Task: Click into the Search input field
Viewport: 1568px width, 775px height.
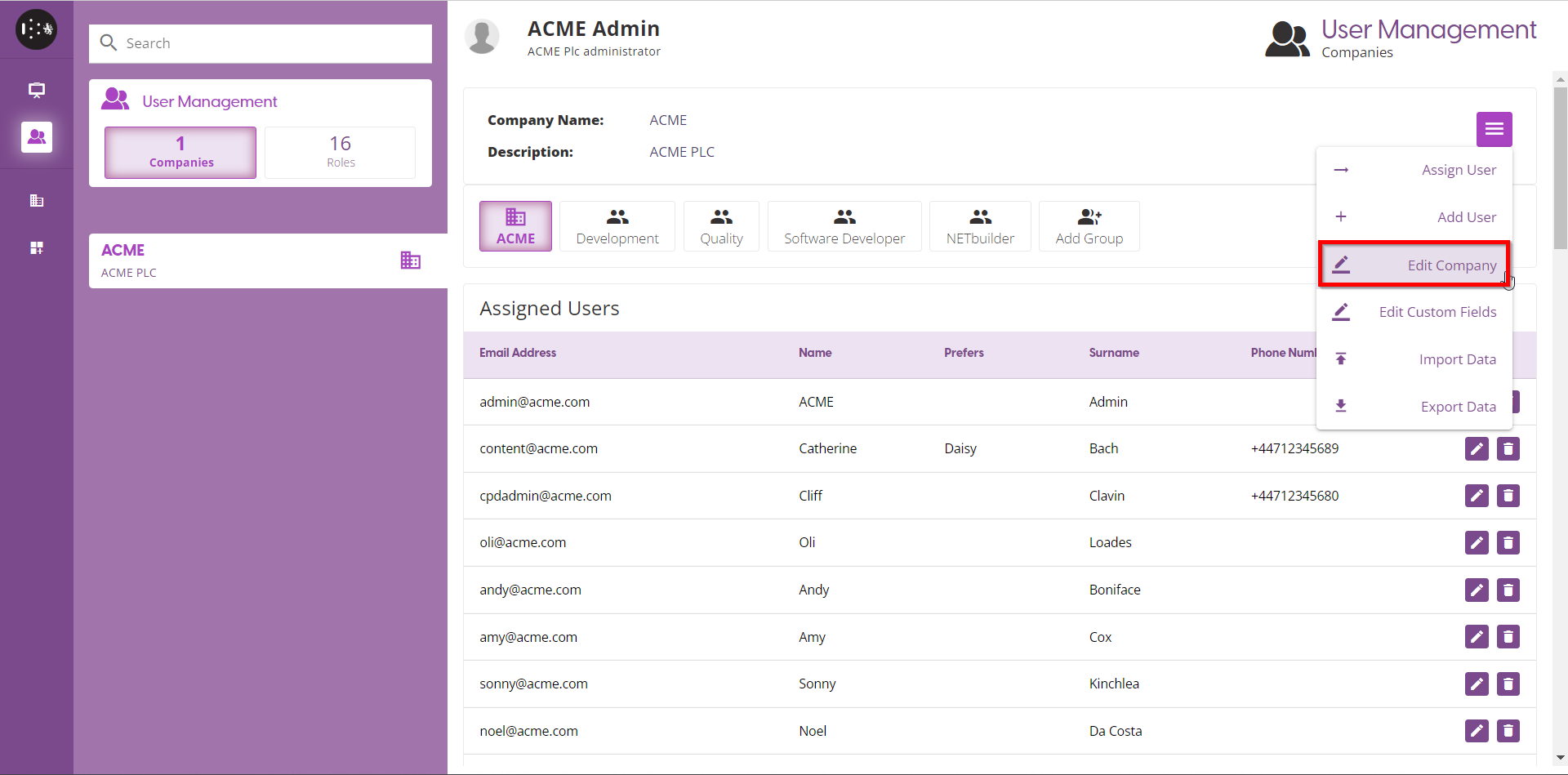Action: [x=269, y=43]
